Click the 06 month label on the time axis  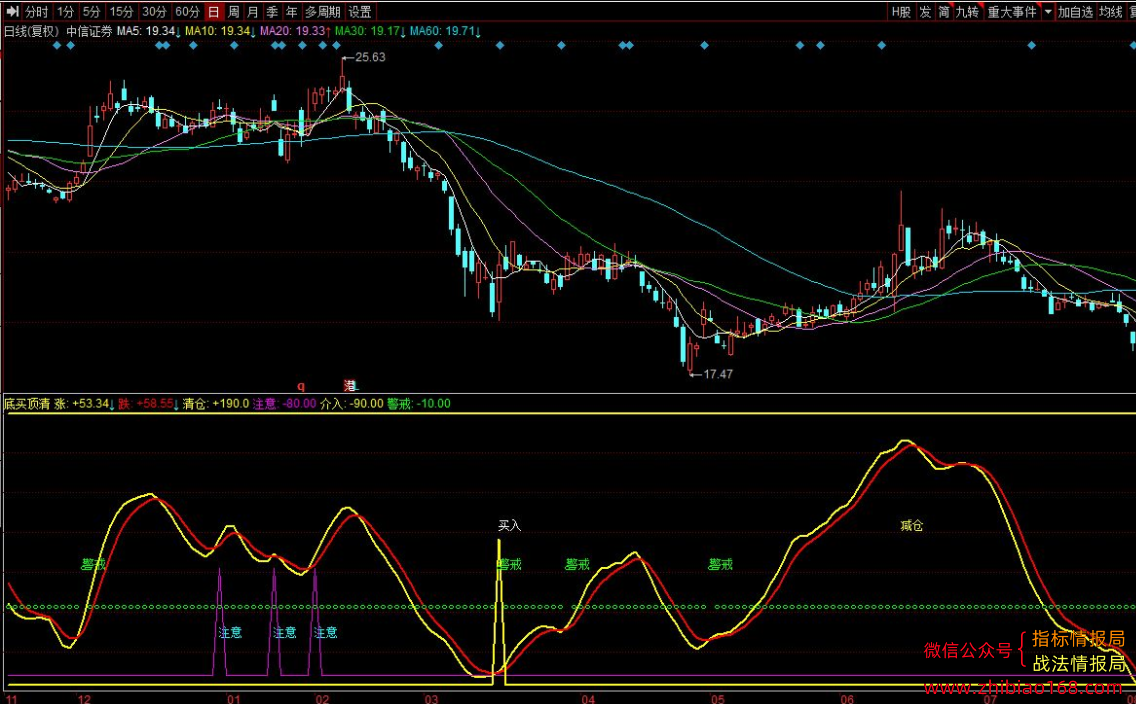click(847, 699)
